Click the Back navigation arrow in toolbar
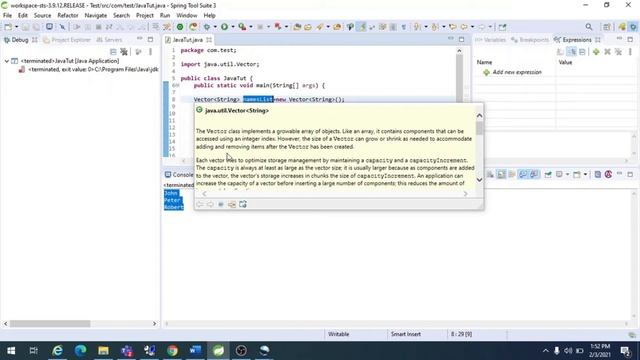 coord(464,27)
